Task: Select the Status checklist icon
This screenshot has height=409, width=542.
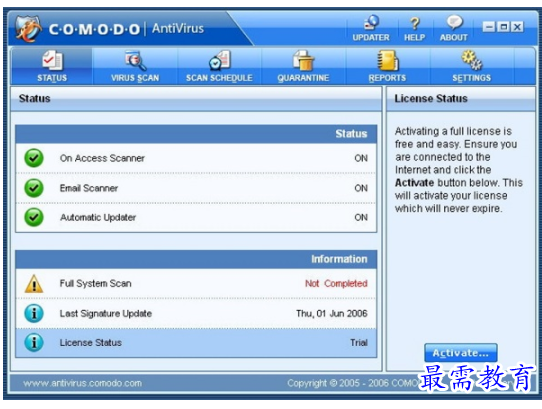Action: [x=53, y=60]
